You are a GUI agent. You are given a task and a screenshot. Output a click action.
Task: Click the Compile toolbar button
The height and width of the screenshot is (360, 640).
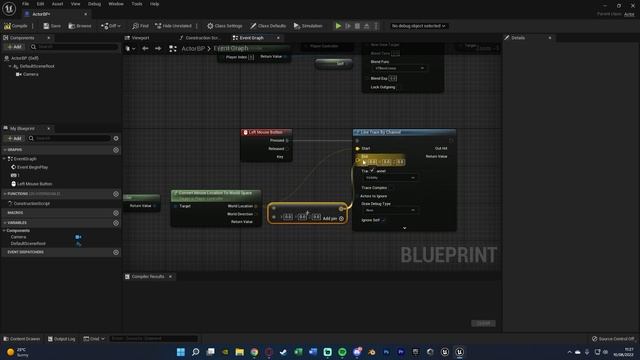coord(16,26)
